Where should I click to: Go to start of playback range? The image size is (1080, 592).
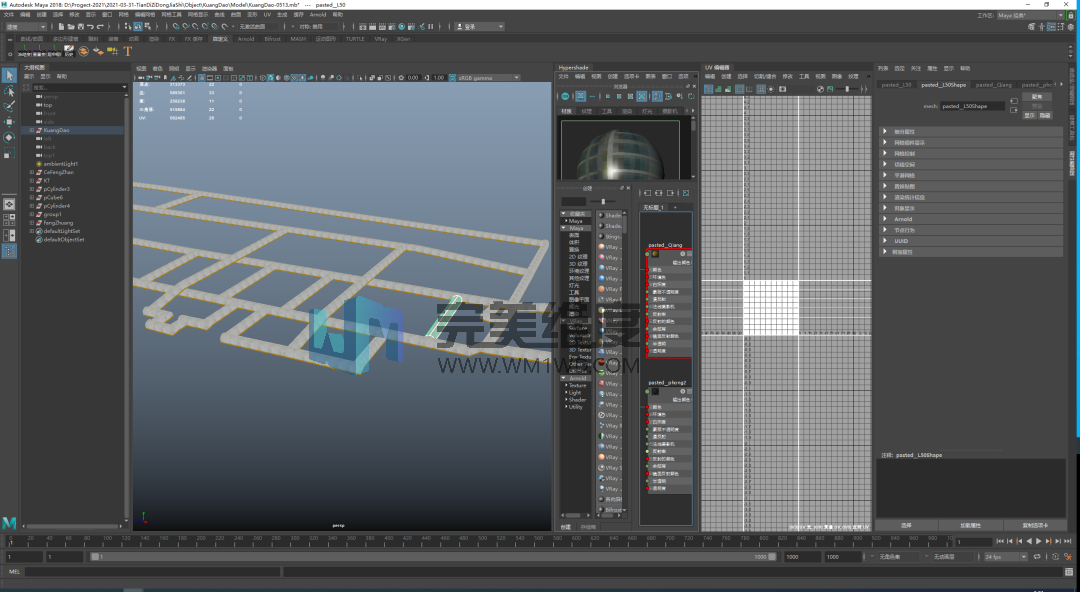tap(1001, 542)
